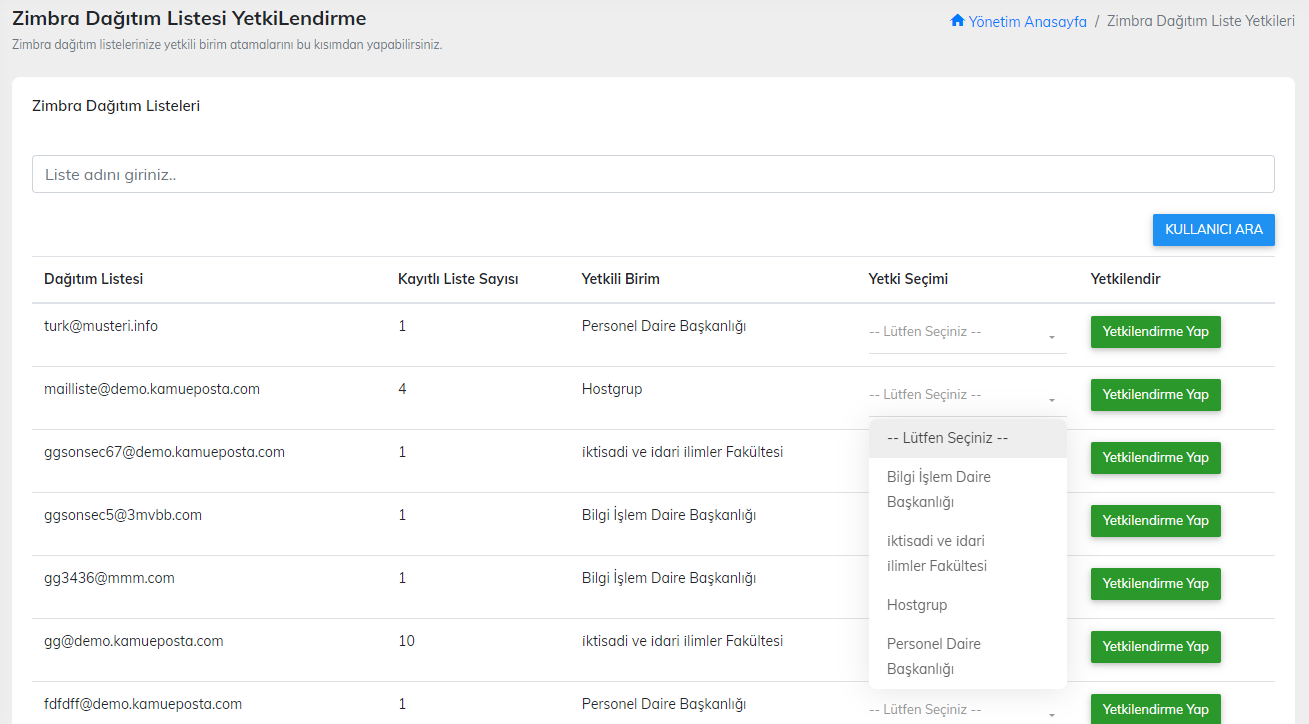Click the gg3436@mmm.com list entry

(109, 578)
